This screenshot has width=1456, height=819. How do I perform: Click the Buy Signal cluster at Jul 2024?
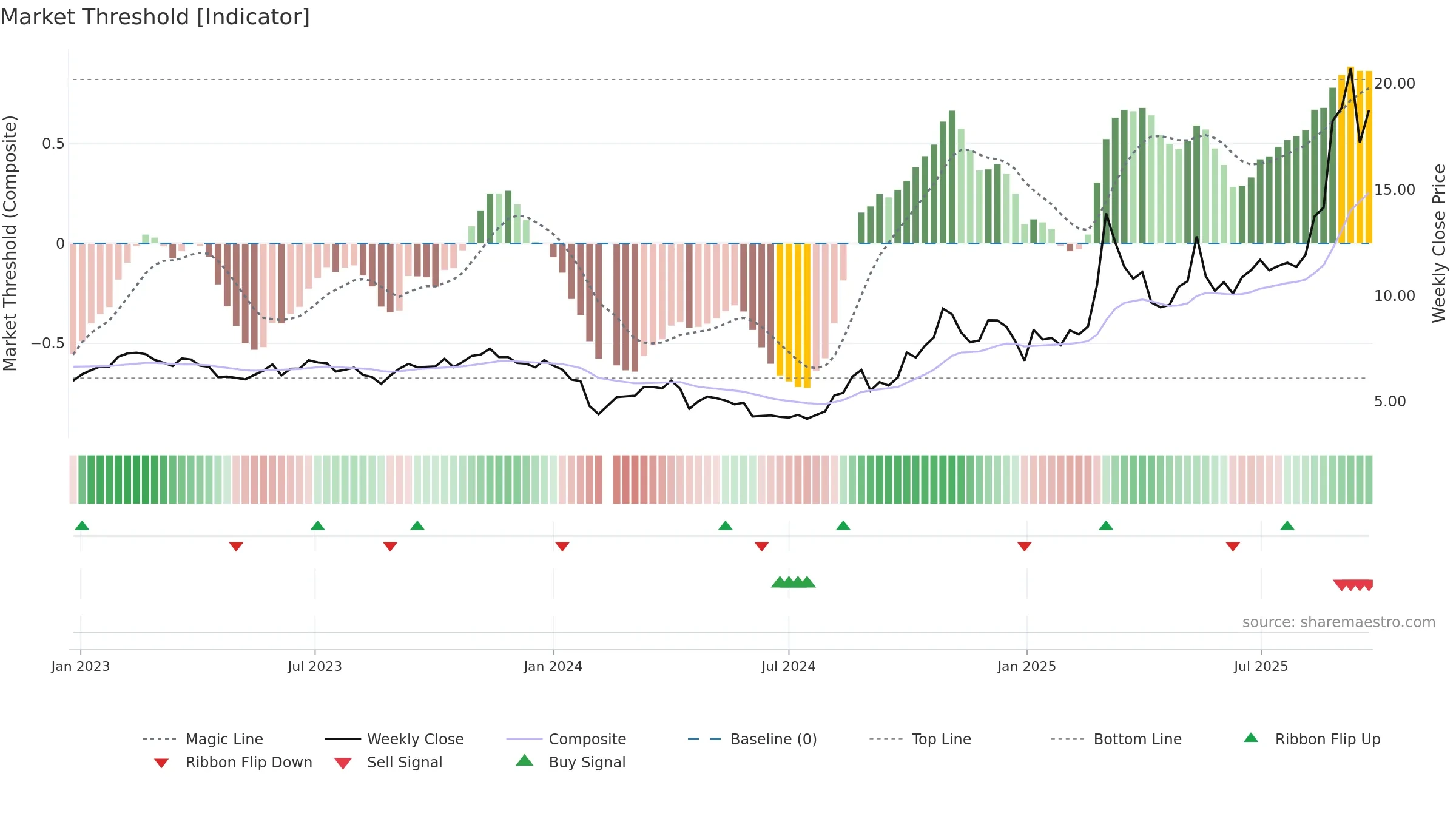point(794,582)
